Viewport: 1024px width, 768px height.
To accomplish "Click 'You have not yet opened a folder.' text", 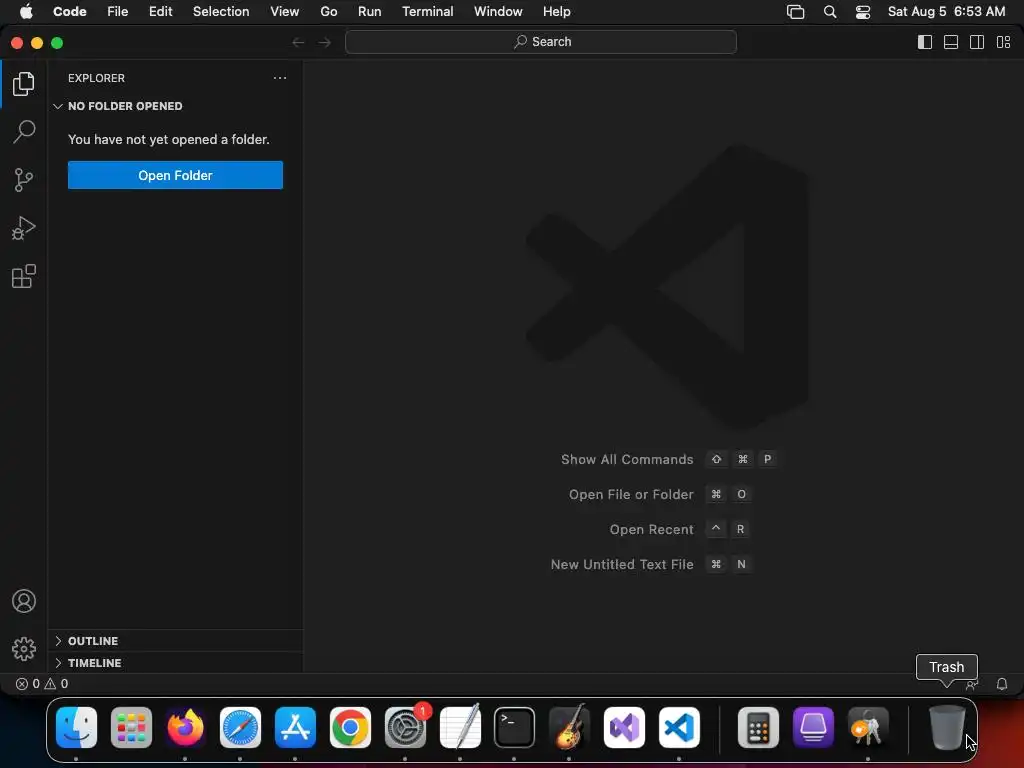I will (x=168, y=139).
